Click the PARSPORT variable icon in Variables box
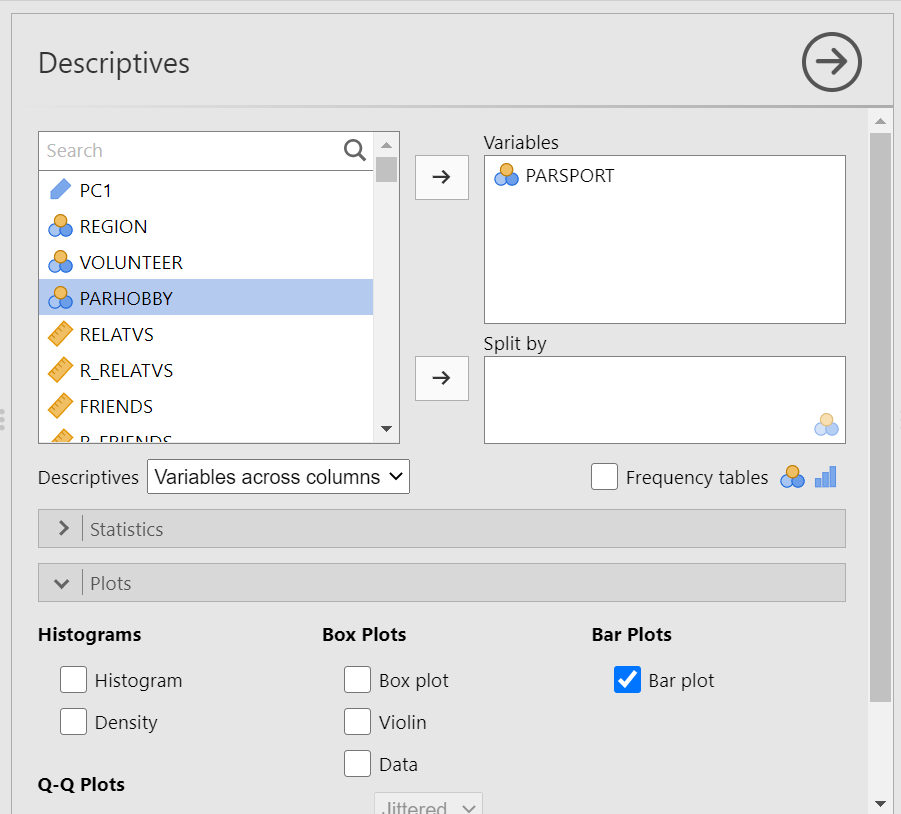Screen dimensions: 901x814 pyautogui.click(x=506, y=175)
